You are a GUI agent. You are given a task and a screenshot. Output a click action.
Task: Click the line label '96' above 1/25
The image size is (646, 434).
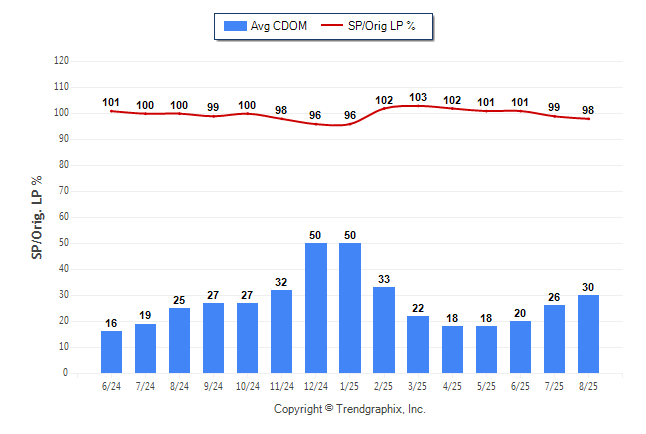coord(350,115)
